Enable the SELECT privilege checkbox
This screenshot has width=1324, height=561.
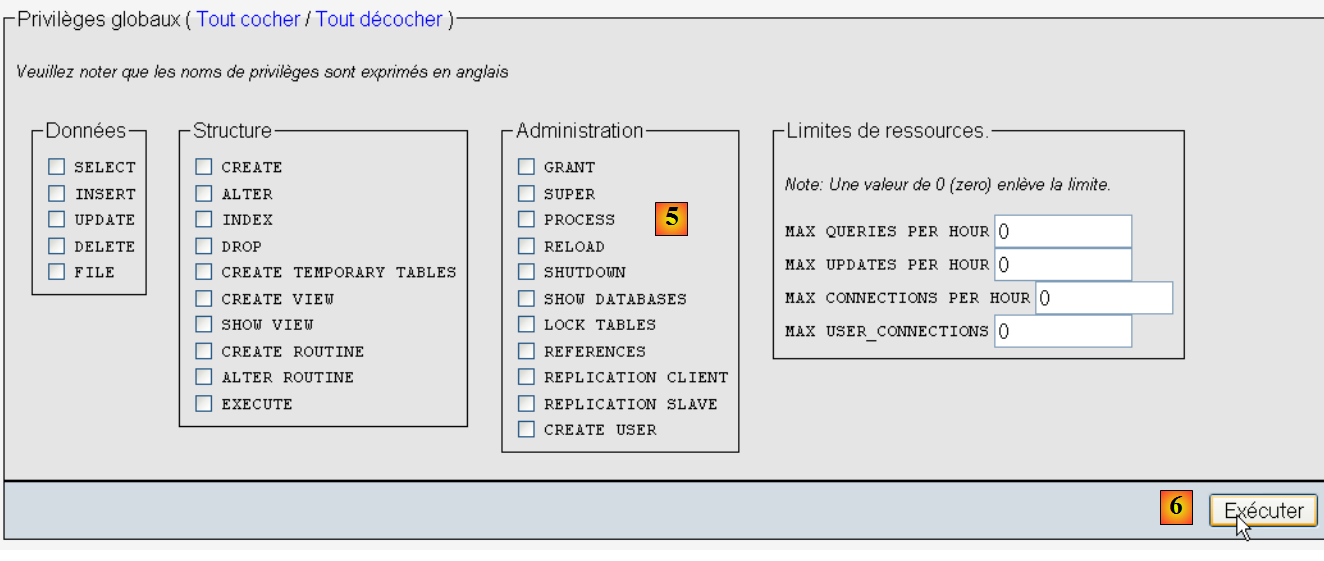coord(57,167)
